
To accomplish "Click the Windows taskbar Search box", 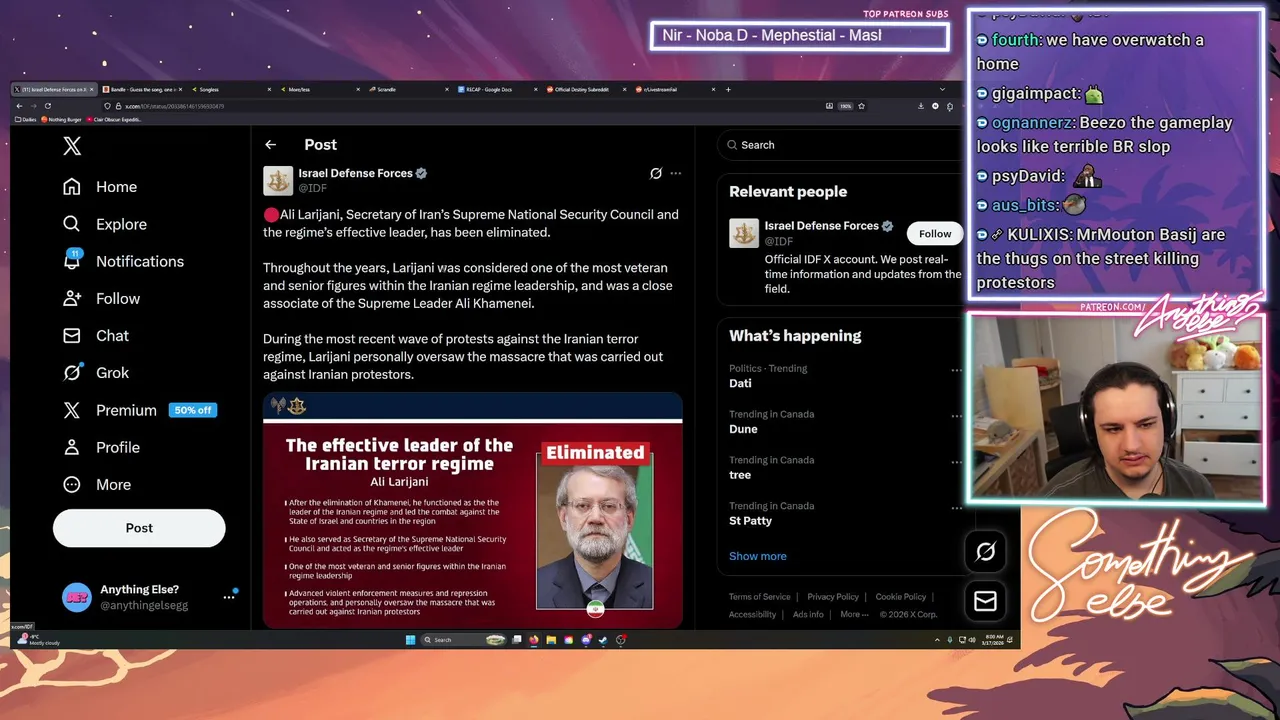I will point(464,640).
